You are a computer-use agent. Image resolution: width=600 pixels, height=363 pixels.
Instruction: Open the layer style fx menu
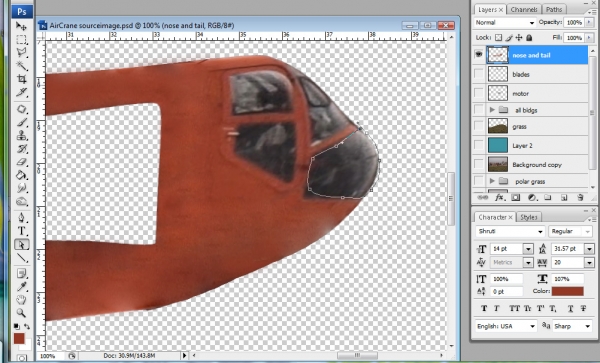pos(499,197)
